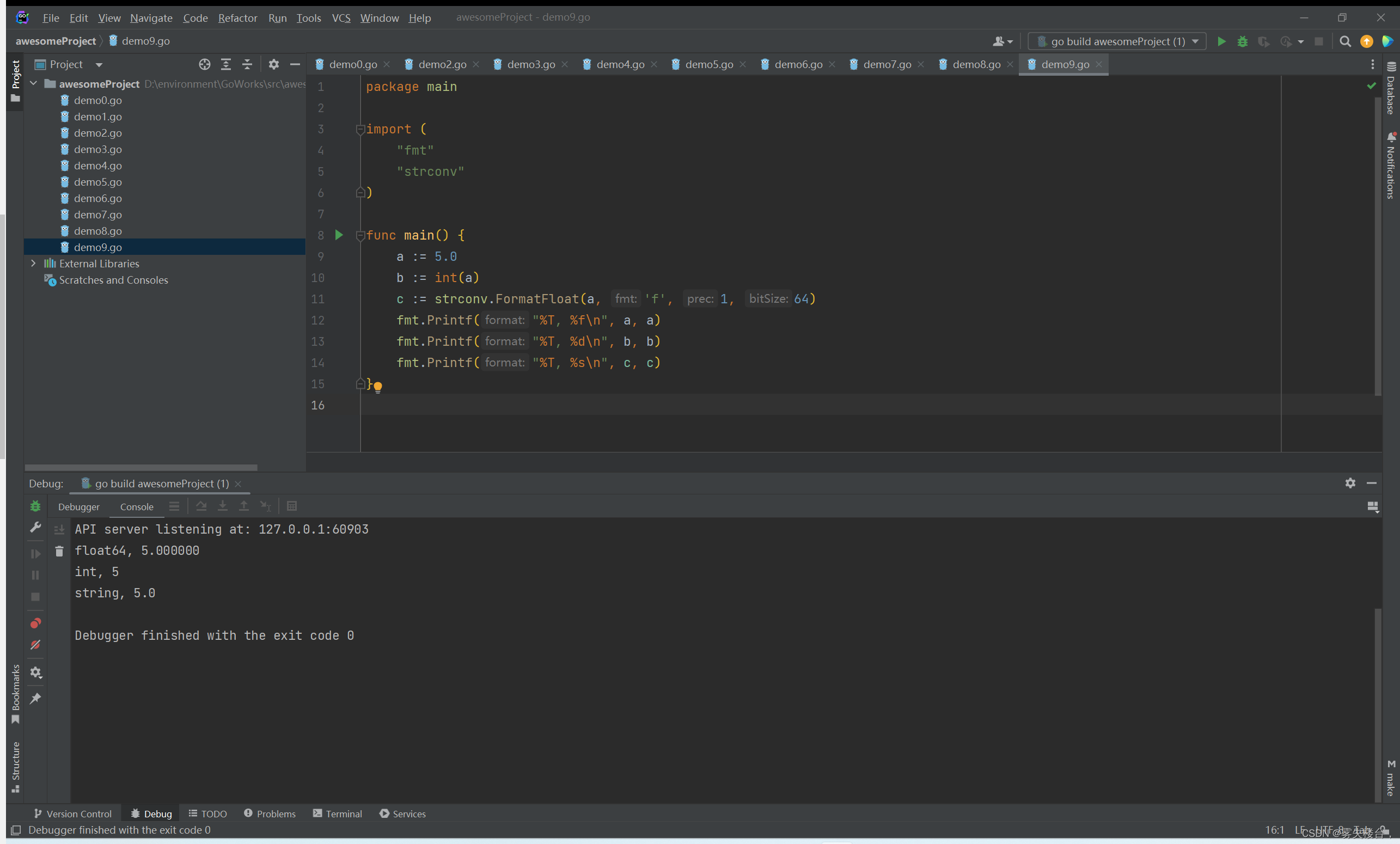
Task: Open the VCS menu
Action: 341,17
